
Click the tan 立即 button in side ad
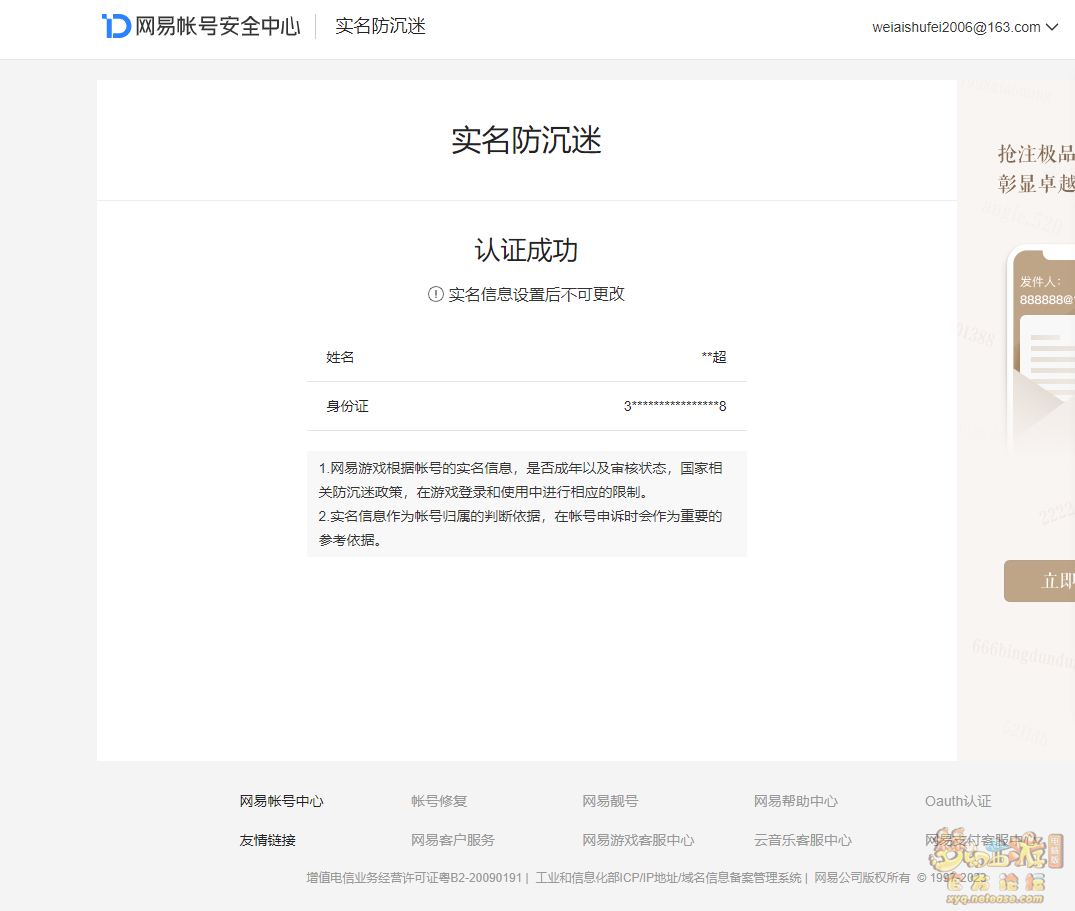click(x=1039, y=581)
